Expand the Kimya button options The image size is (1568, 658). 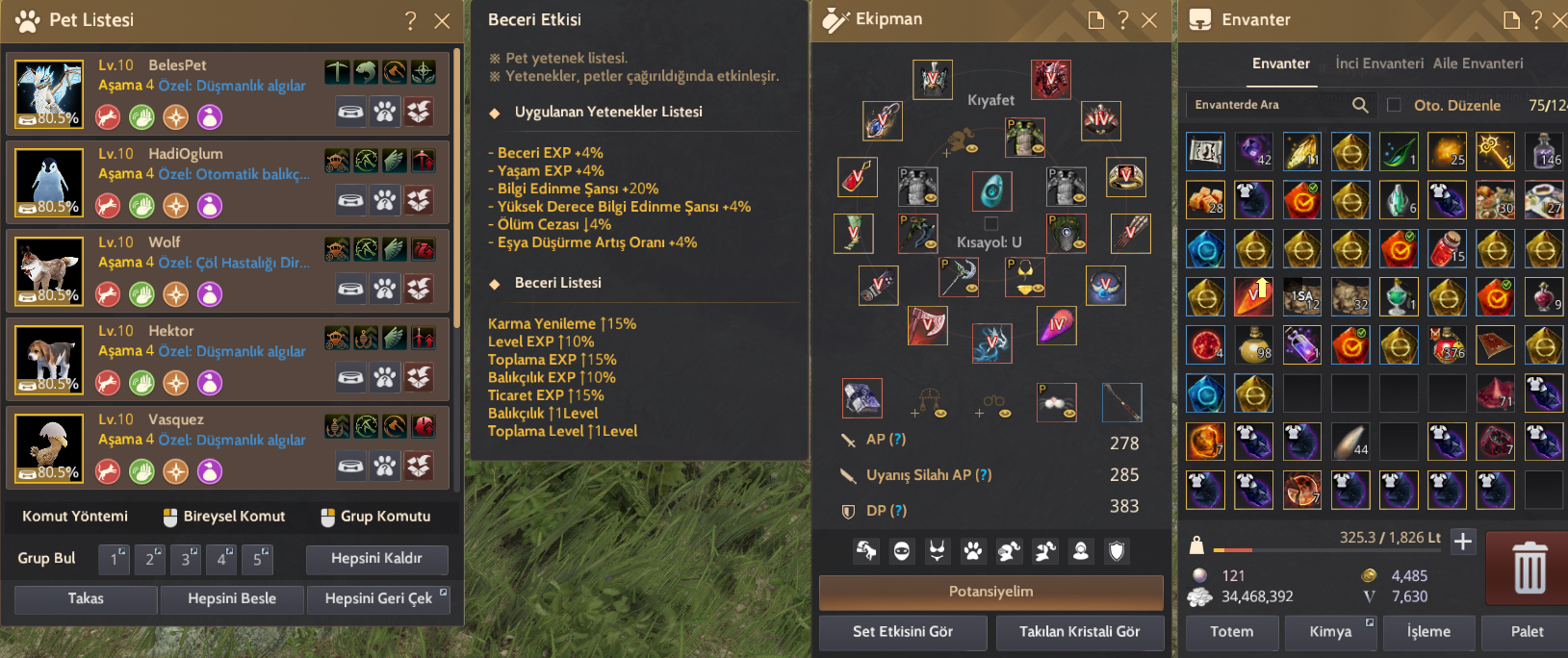1369,622
